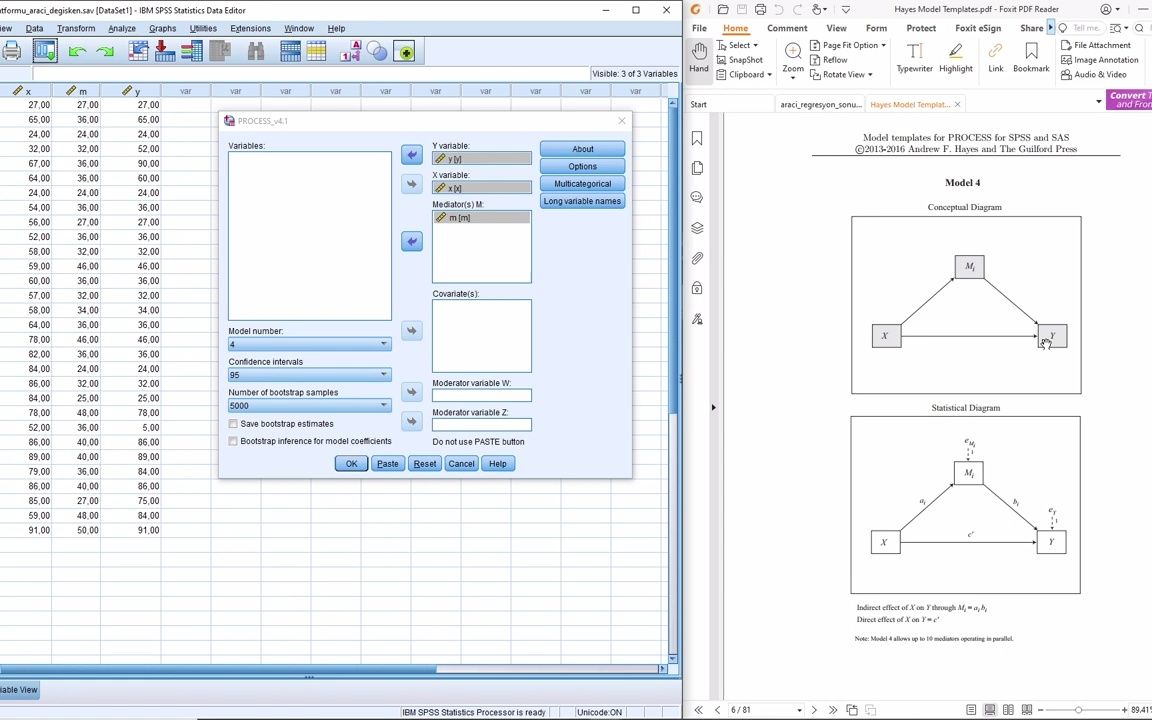Open Multicategorical options in PROCESS
Image resolution: width=1152 pixels, height=720 pixels.
(582, 183)
